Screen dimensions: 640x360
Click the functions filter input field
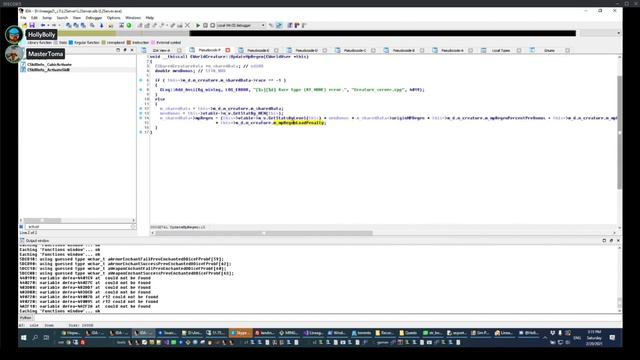coord(80,227)
